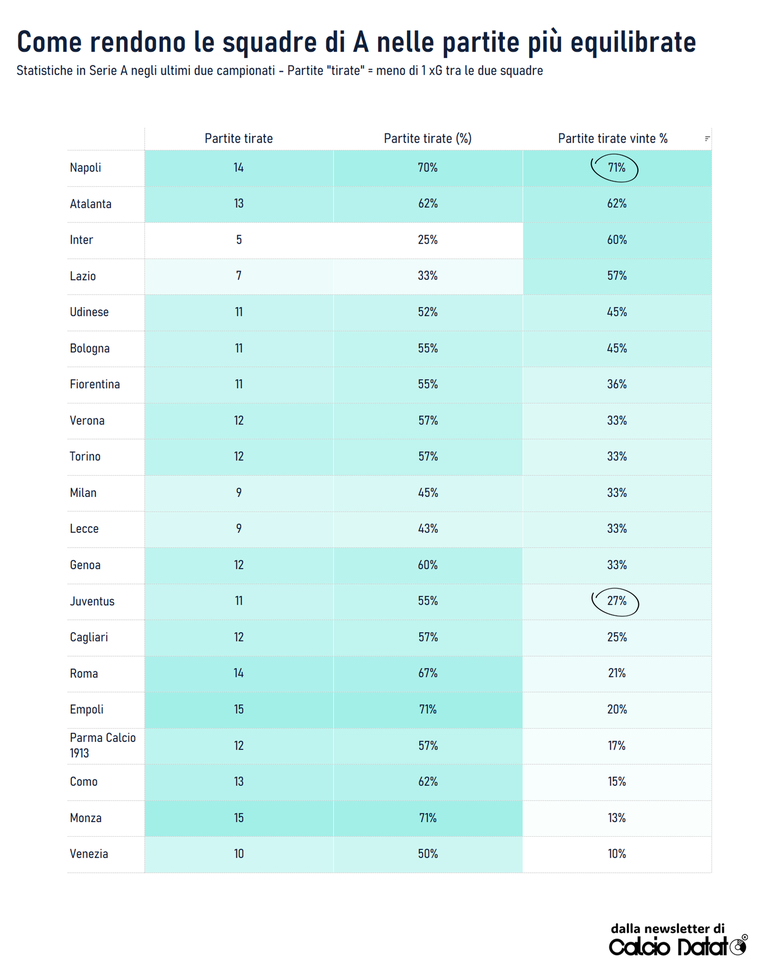The height and width of the screenshot is (973, 779).
Task: Click the 'dalla newsletter di' text
Action: tap(667, 928)
